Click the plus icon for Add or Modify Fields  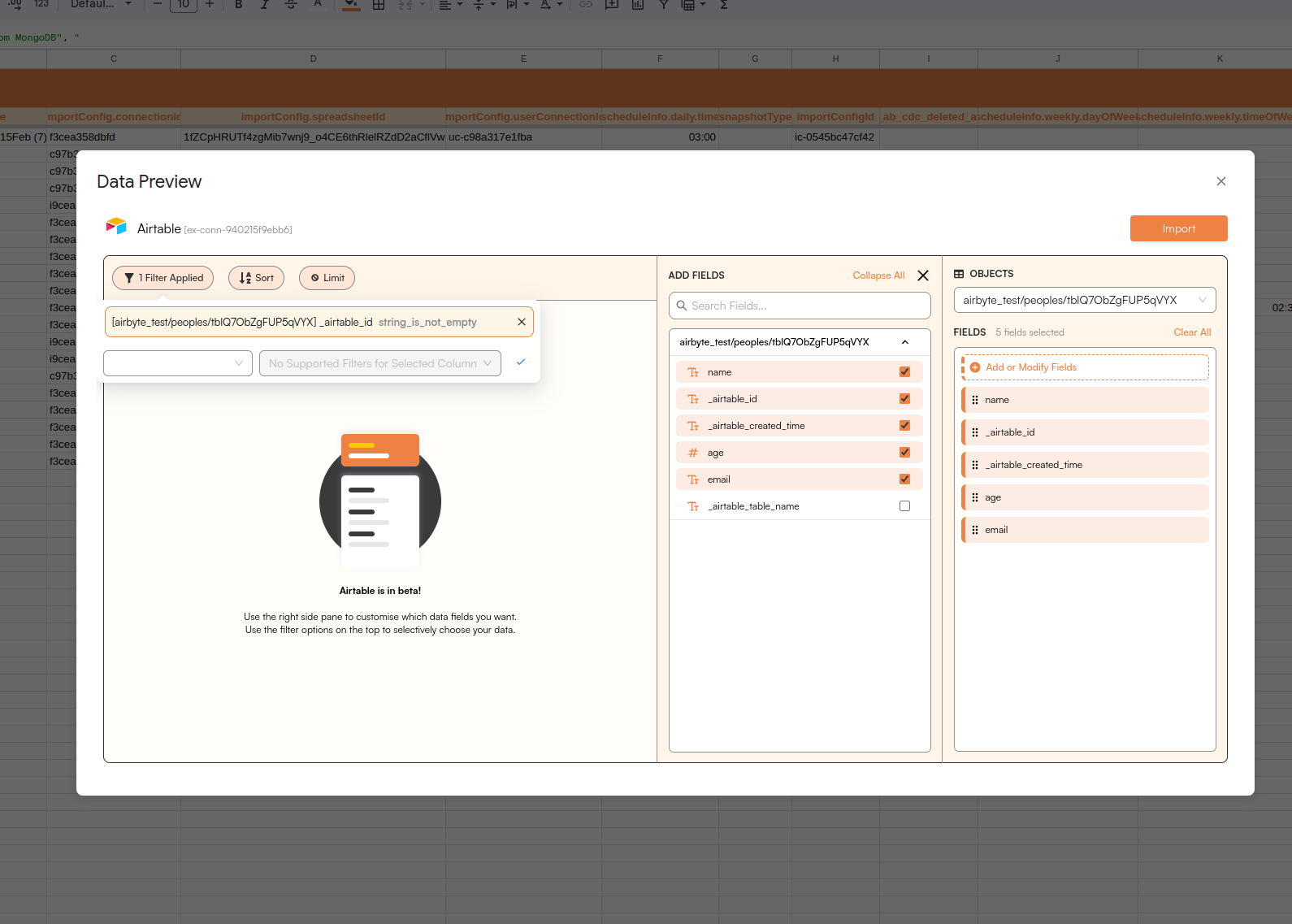[975, 367]
